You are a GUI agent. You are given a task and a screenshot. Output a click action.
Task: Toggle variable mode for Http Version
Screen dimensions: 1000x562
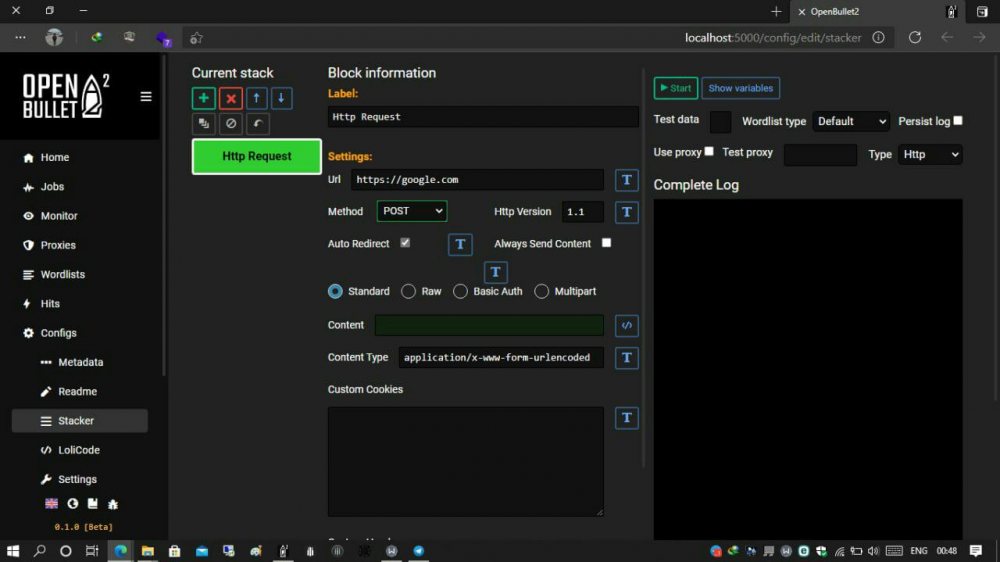coord(627,212)
